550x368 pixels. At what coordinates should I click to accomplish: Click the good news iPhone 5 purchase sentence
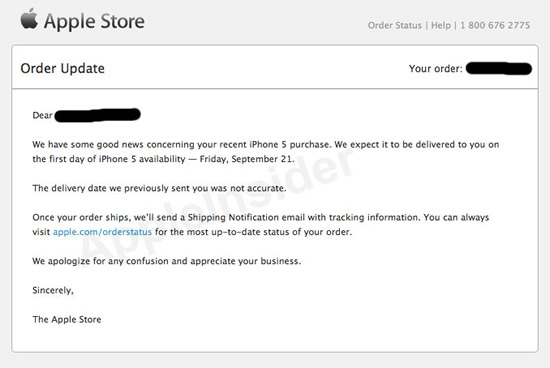[x=181, y=145]
